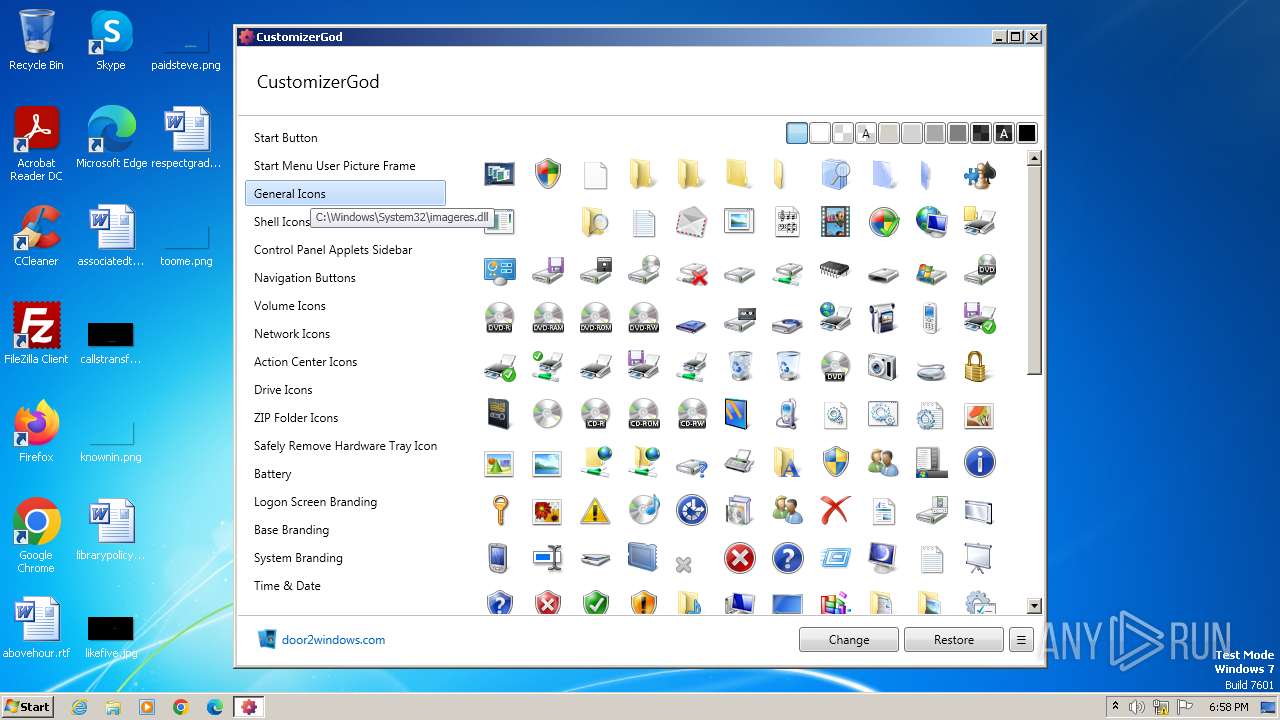Select the golden key icon
Screen dimensions: 1280x720
coord(499,510)
